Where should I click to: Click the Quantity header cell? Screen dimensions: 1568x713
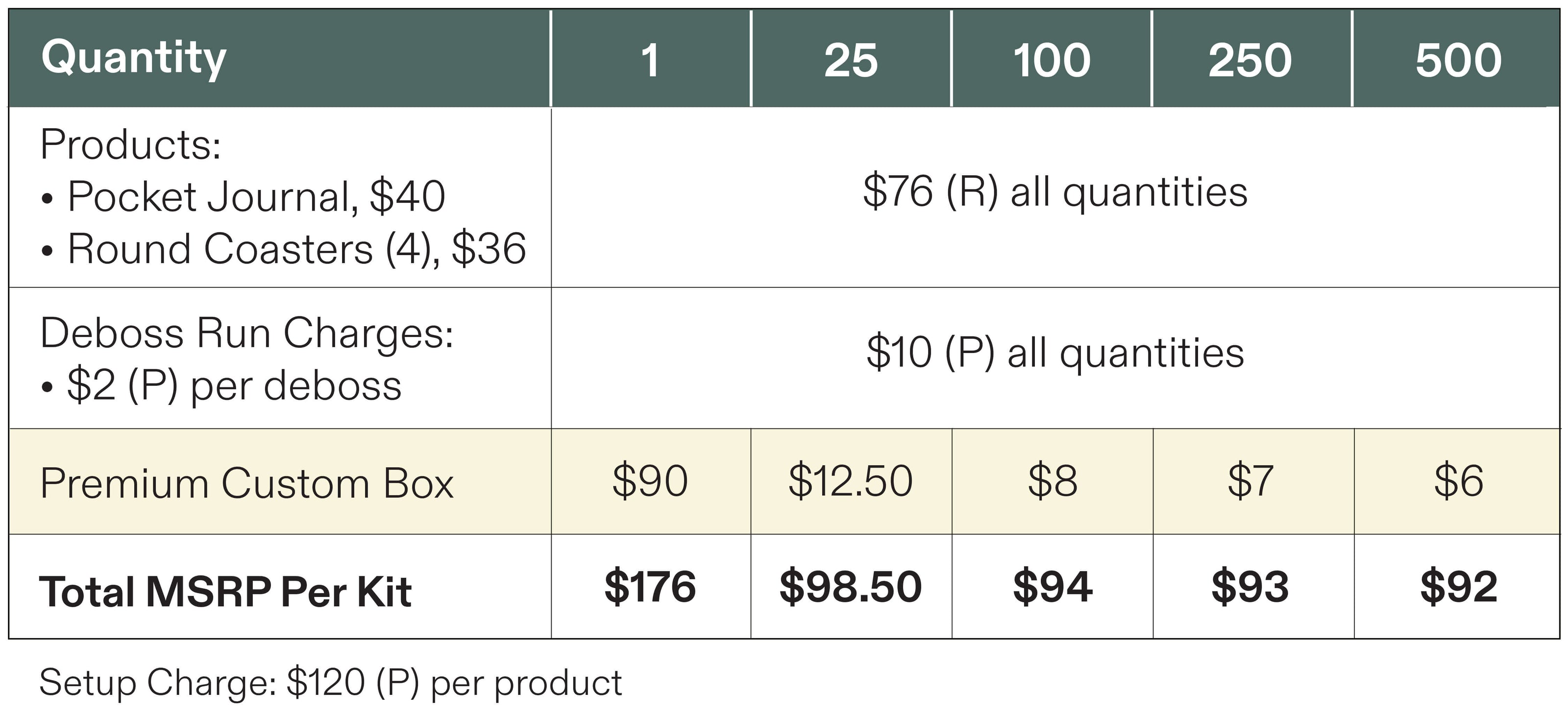point(279,58)
